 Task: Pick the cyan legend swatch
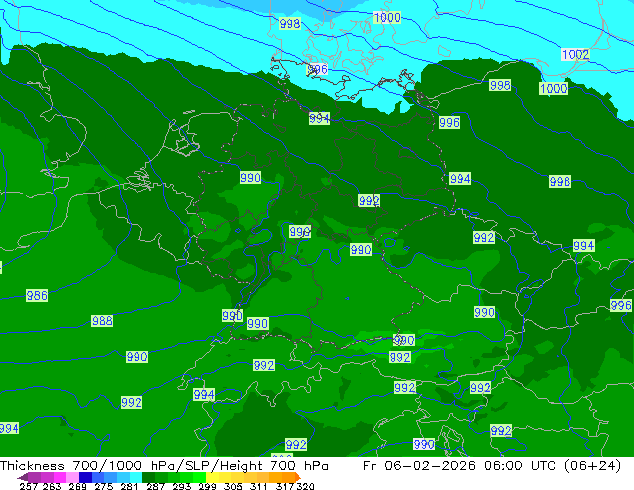pyautogui.click(x=135, y=477)
